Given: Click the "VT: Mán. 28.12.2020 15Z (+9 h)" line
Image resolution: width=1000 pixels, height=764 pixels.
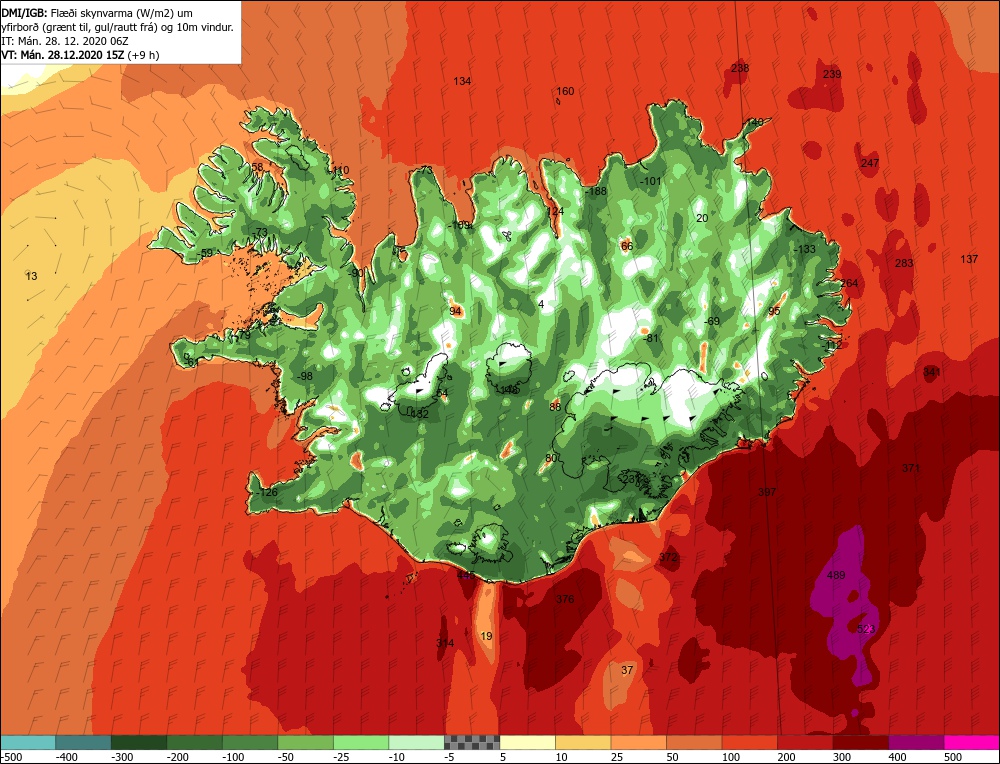Looking at the screenshot, I should pos(80,55).
